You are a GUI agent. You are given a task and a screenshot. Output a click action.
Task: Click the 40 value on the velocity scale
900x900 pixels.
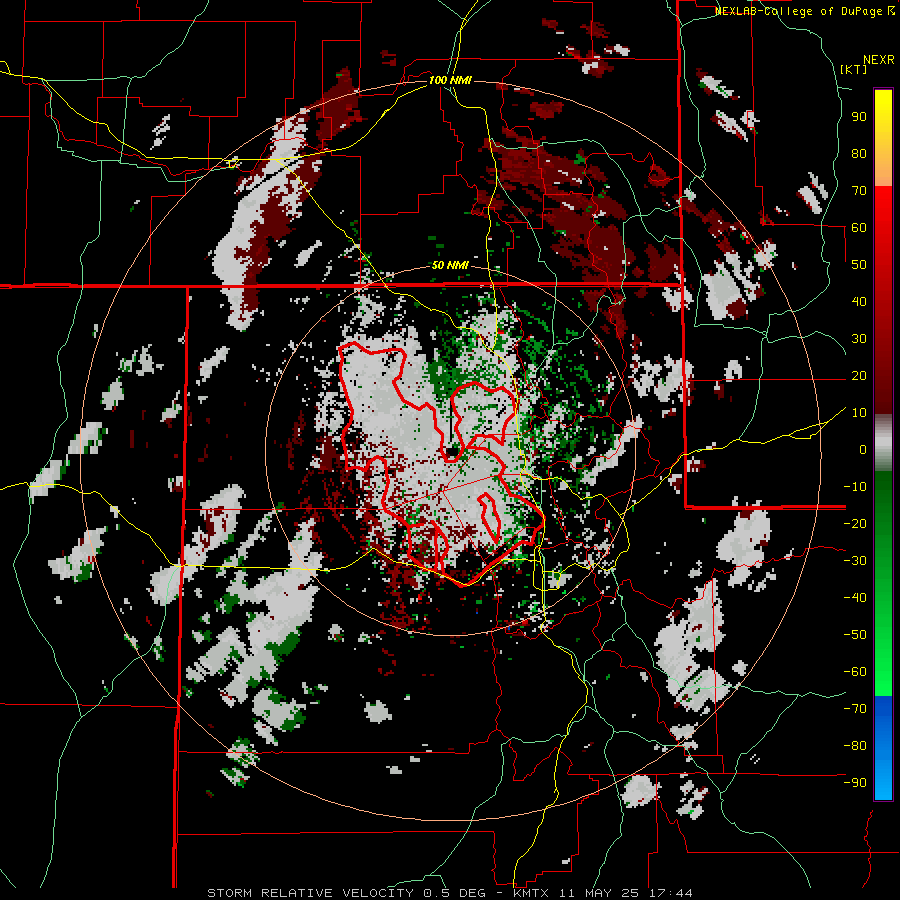tap(859, 301)
